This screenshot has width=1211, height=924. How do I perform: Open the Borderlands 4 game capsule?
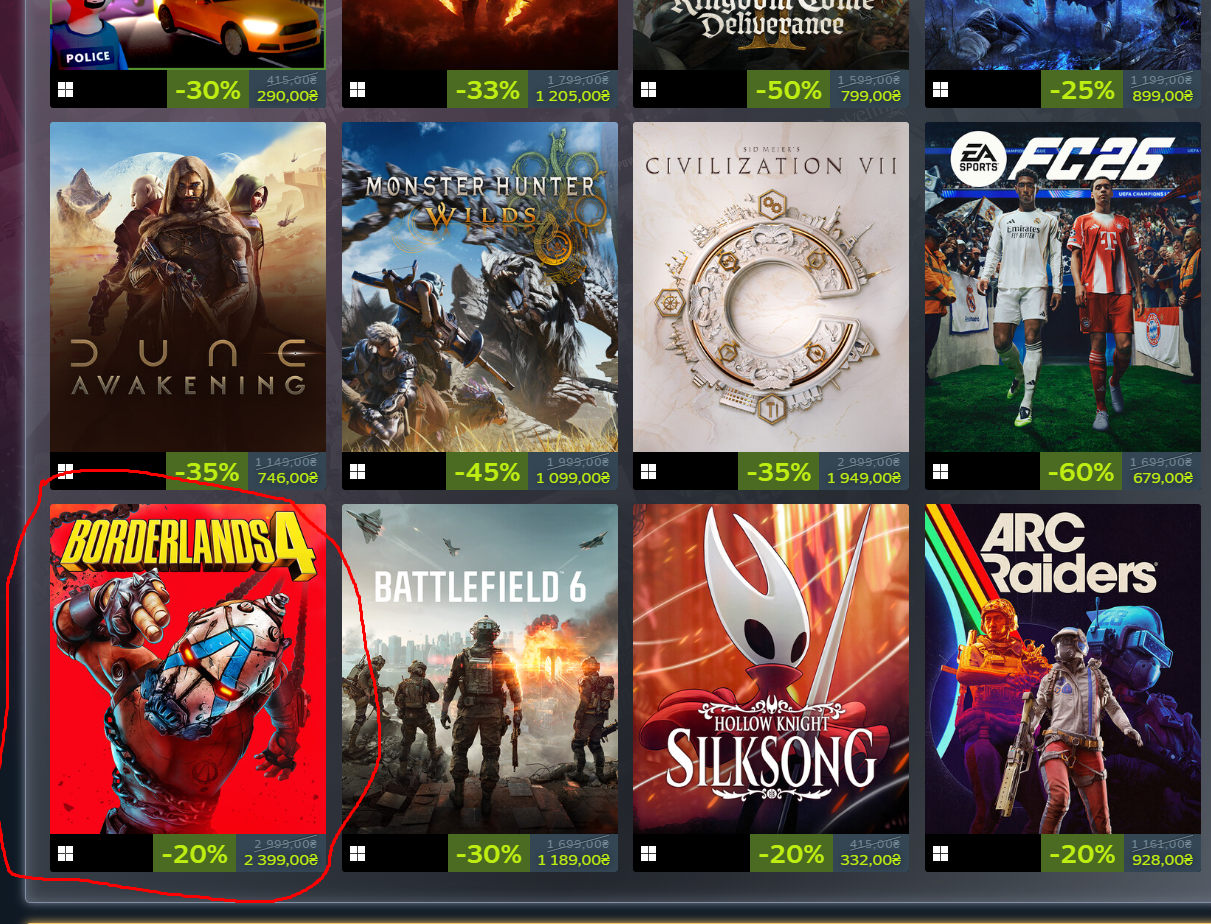point(188,669)
